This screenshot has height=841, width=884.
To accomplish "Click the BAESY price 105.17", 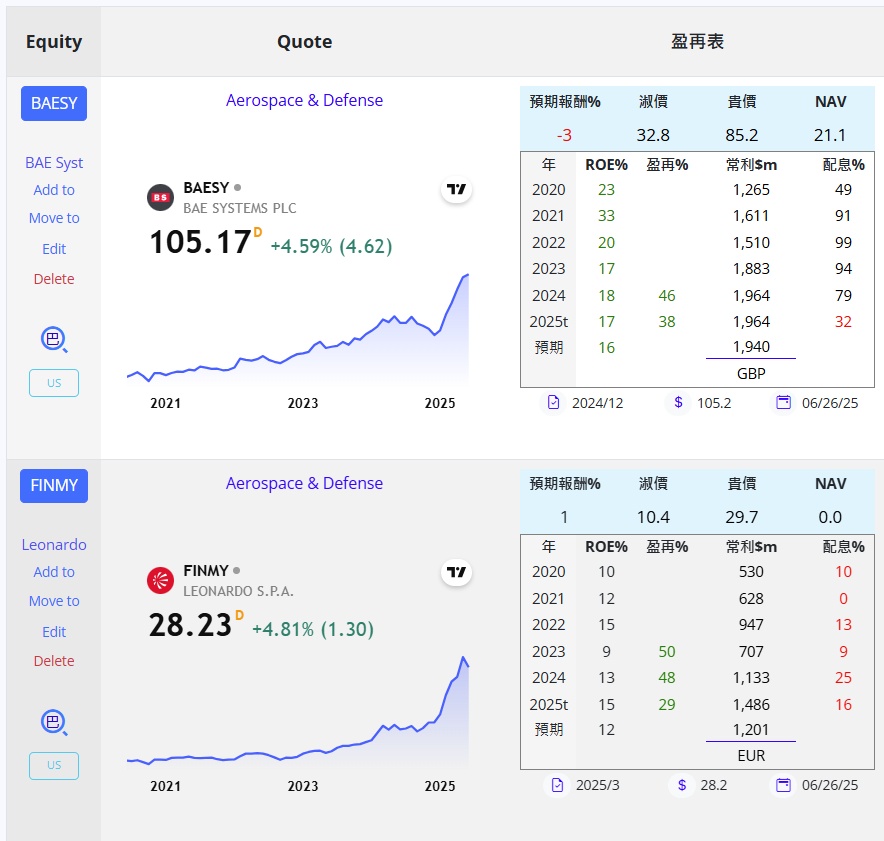I will coord(200,242).
